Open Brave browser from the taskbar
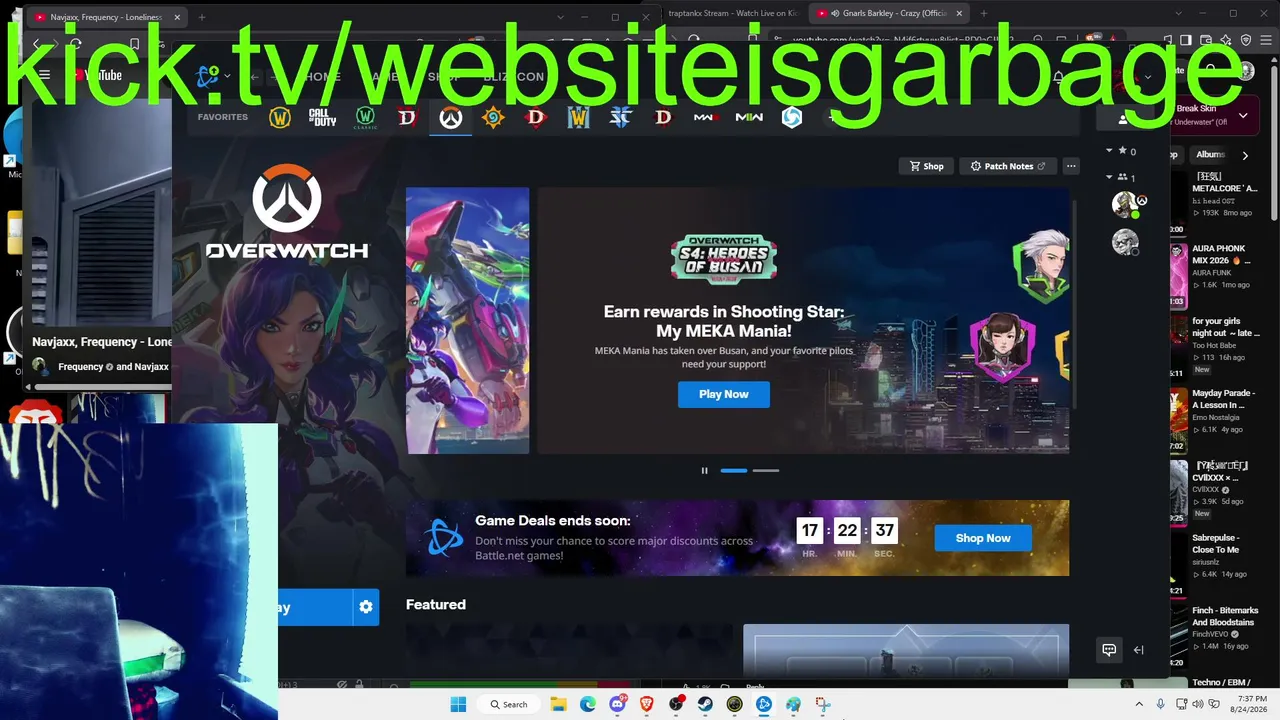 (646, 704)
